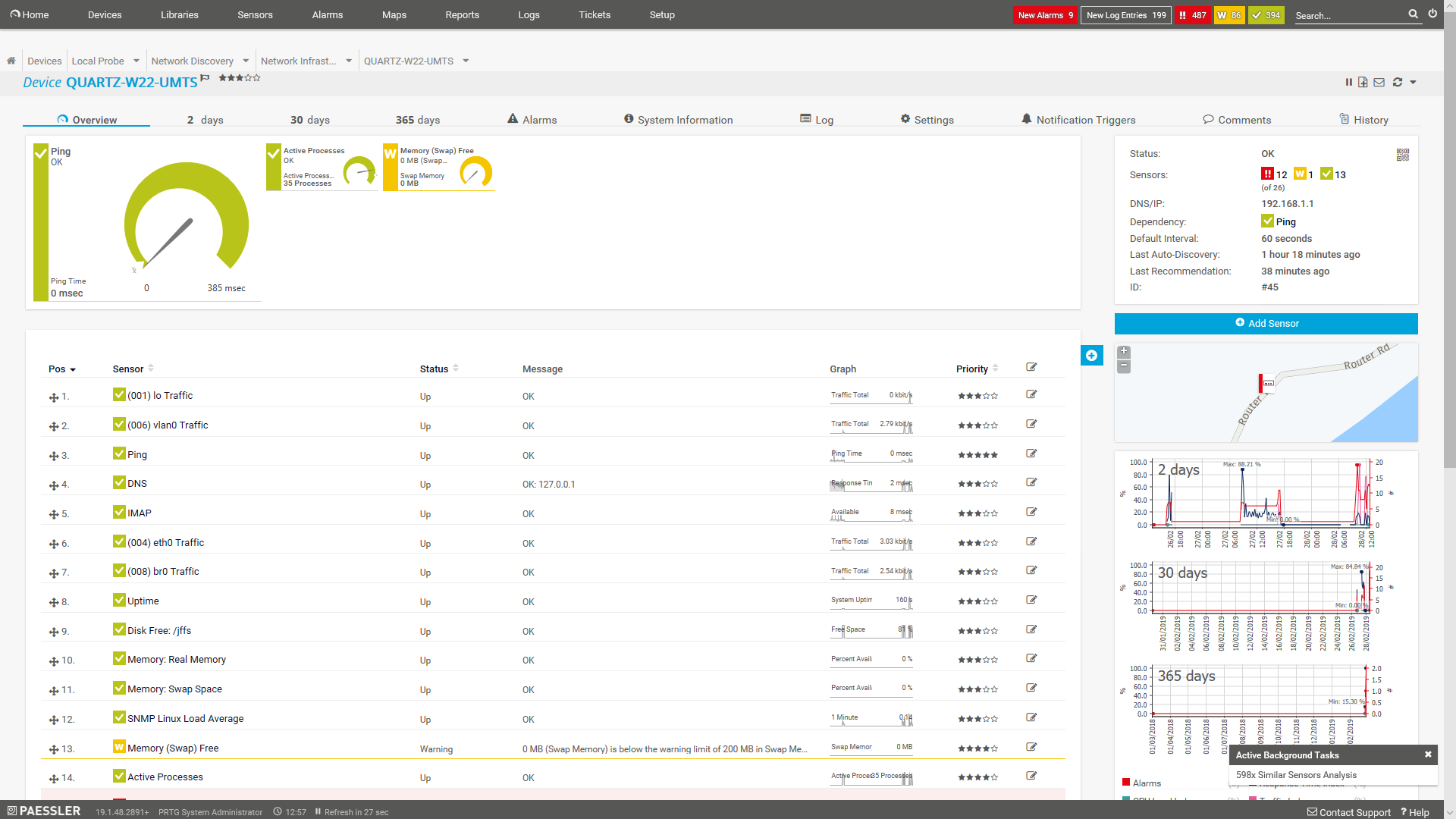Expand the QUARTZ-W22-UMTS breadcrumb dropdown

point(466,61)
